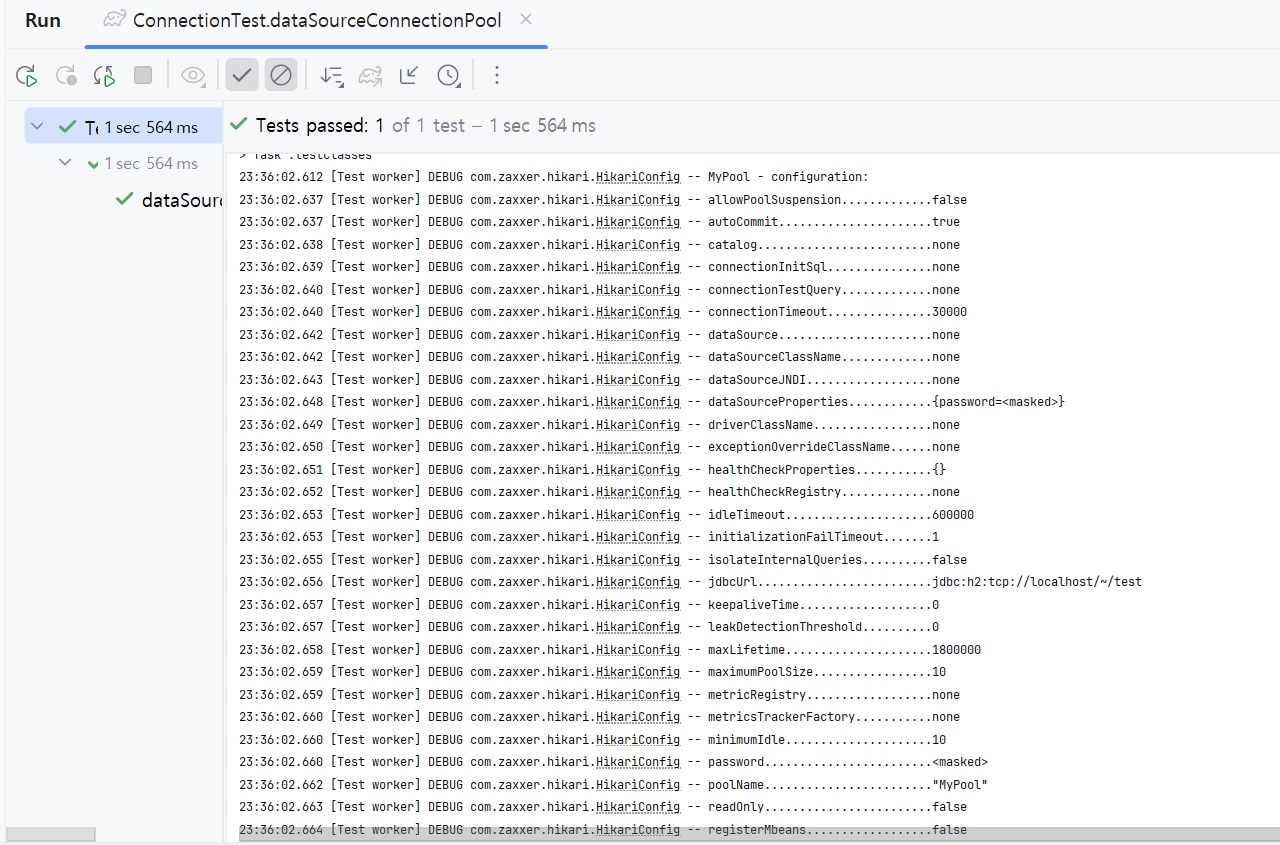
Task: Click the healthCheckProperties log entry
Action: (x=826, y=470)
